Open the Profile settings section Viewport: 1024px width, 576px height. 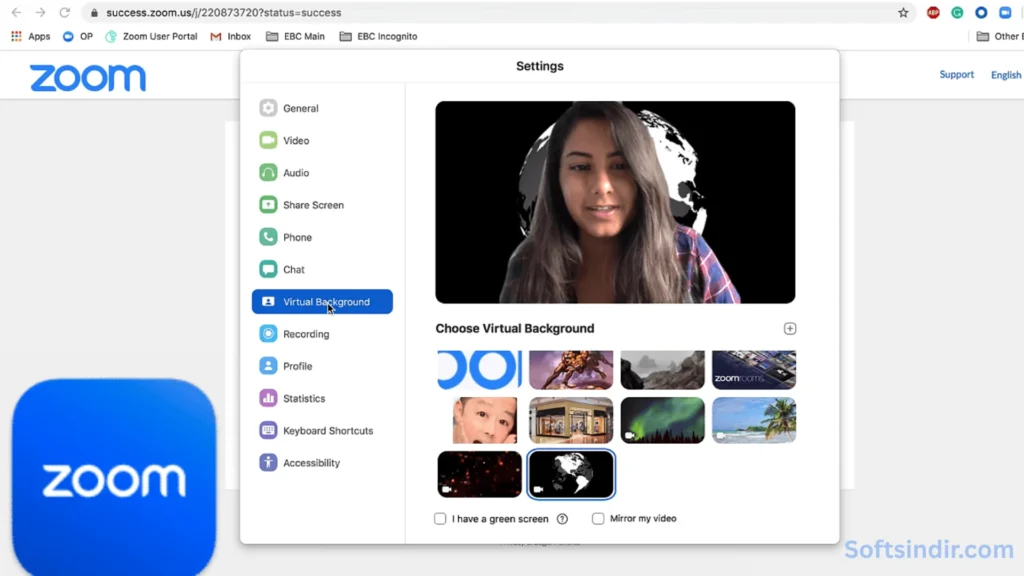point(297,366)
